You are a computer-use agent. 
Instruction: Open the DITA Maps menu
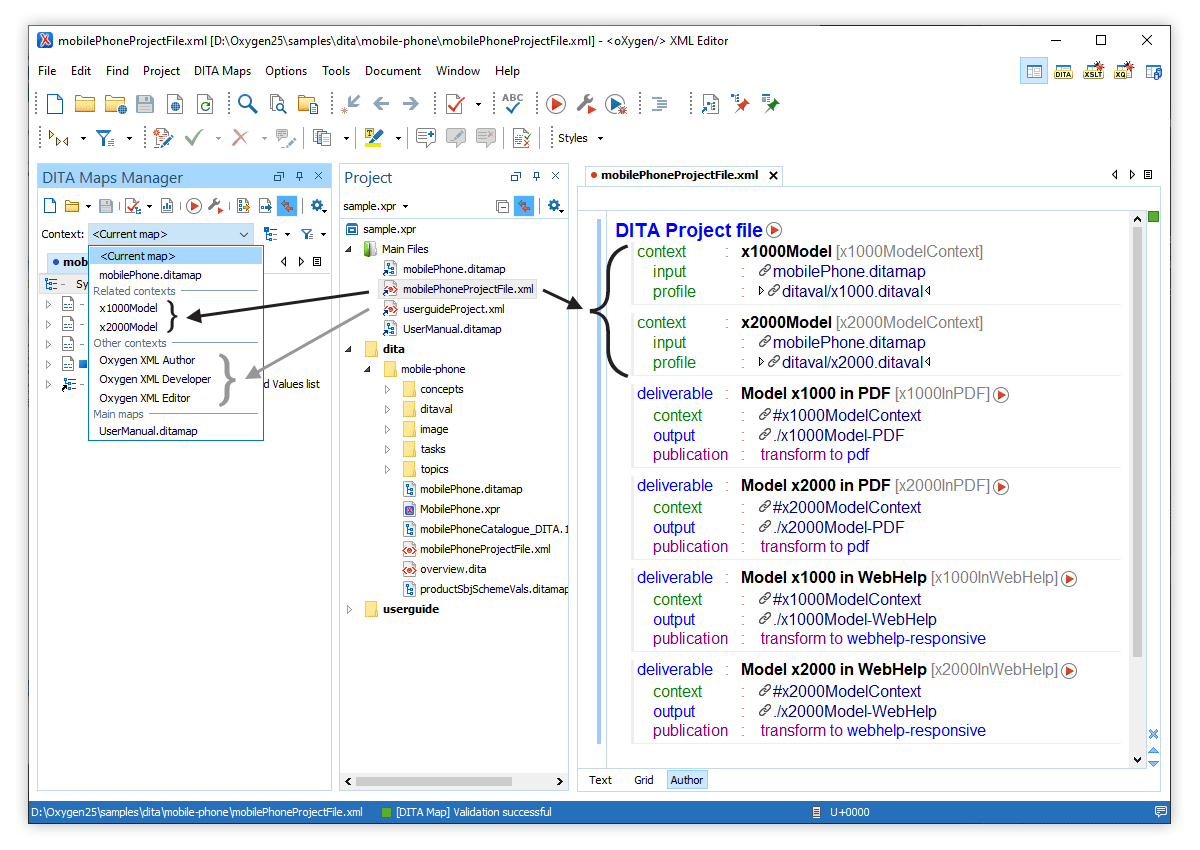click(222, 71)
